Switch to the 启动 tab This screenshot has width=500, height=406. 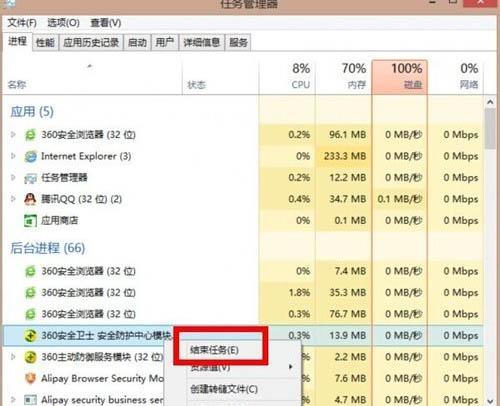click(137, 42)
